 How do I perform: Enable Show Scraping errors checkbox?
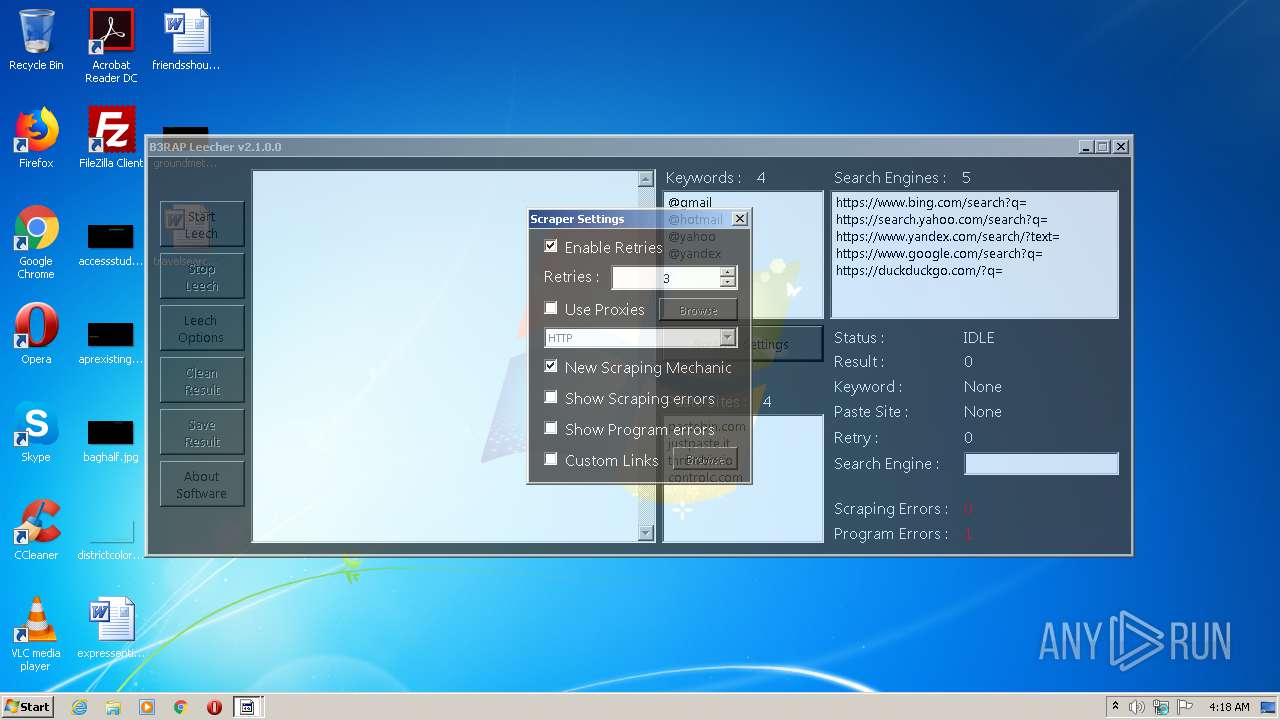tap(551, 397)
